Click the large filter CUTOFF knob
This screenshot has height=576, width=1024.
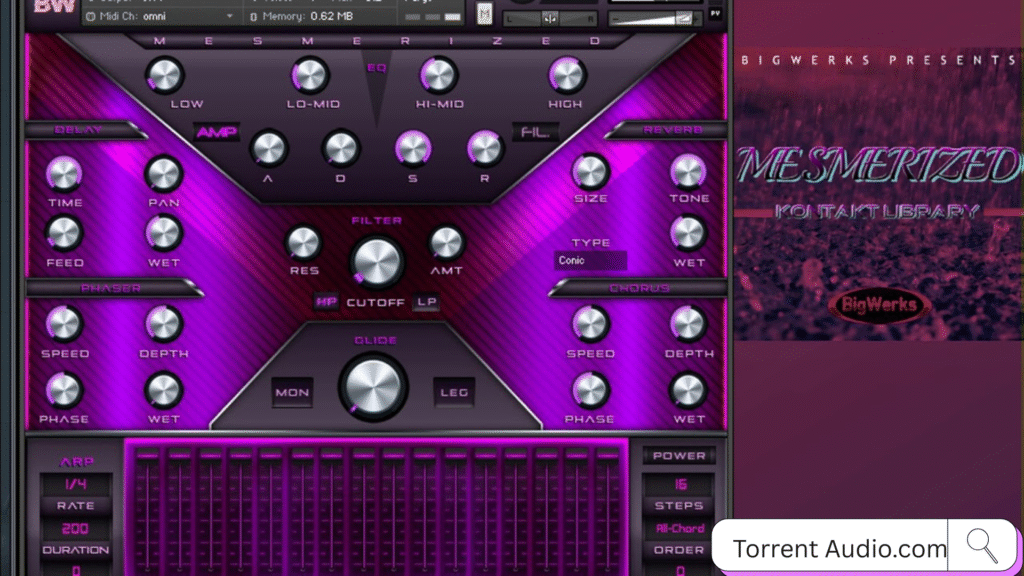(x=377, y=262)
